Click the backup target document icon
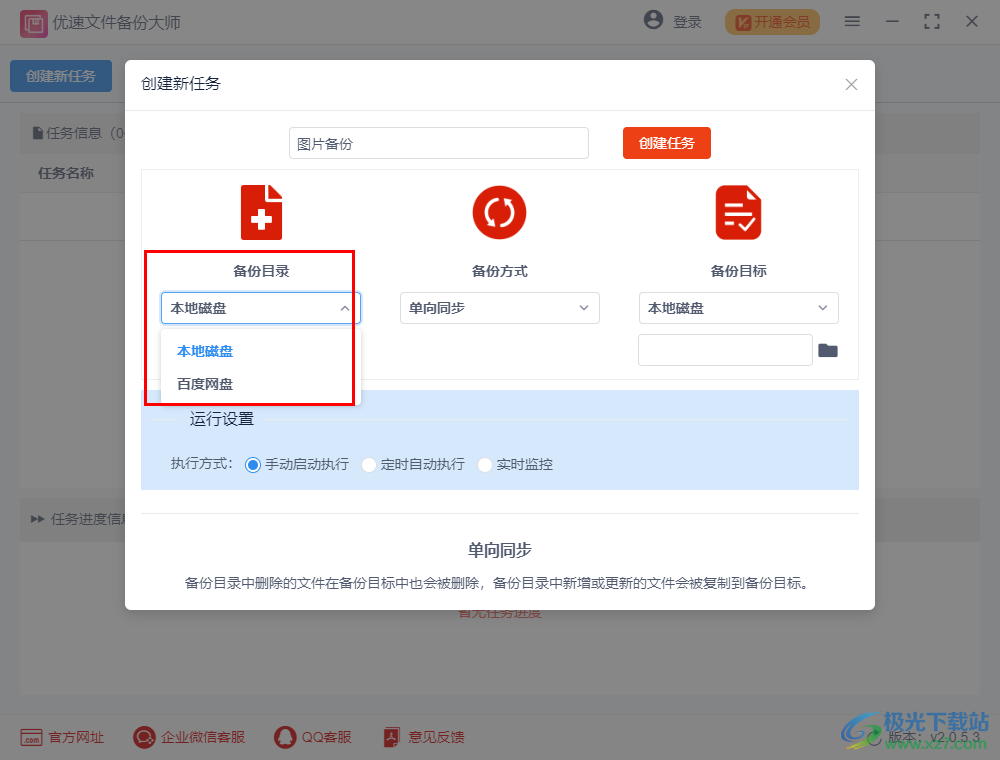Image resolution: width=1000 pixels, height=760 pixels. pyautogui.click(x=738, y=212)
